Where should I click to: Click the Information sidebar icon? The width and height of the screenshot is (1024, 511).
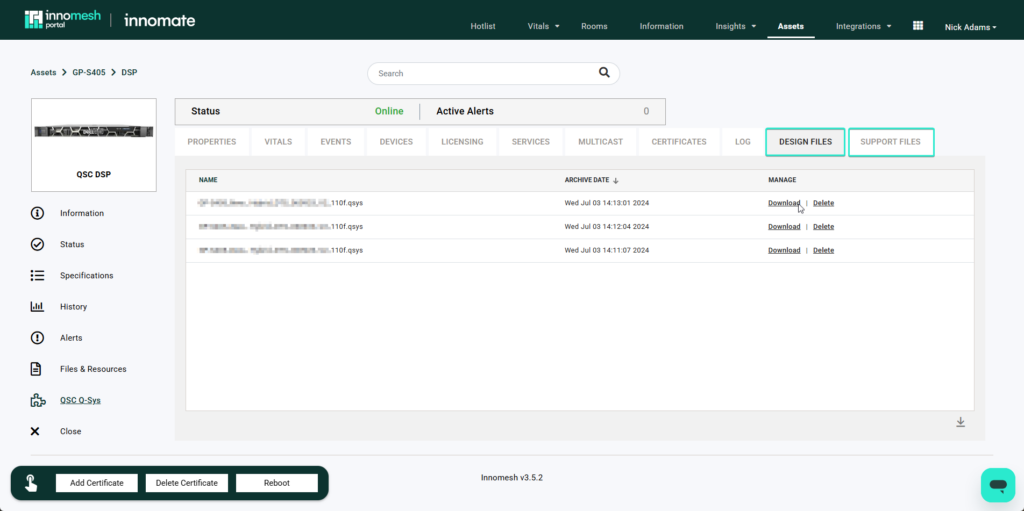(37, 213)
